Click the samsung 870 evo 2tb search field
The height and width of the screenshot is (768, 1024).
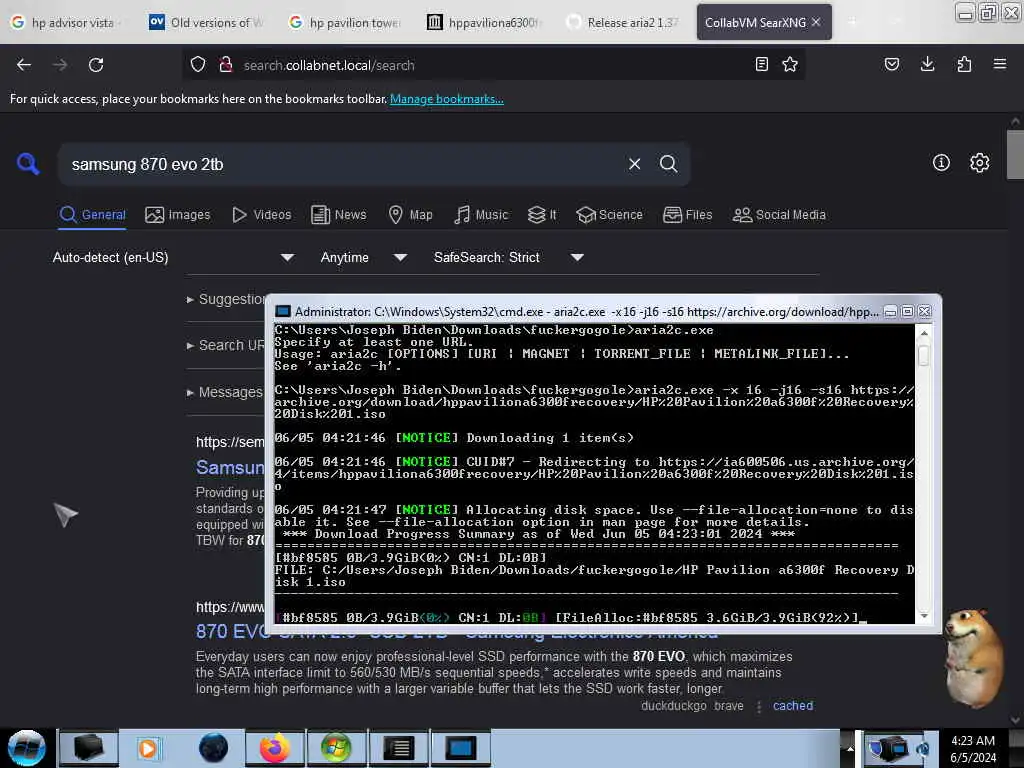[x=343, y=165]
